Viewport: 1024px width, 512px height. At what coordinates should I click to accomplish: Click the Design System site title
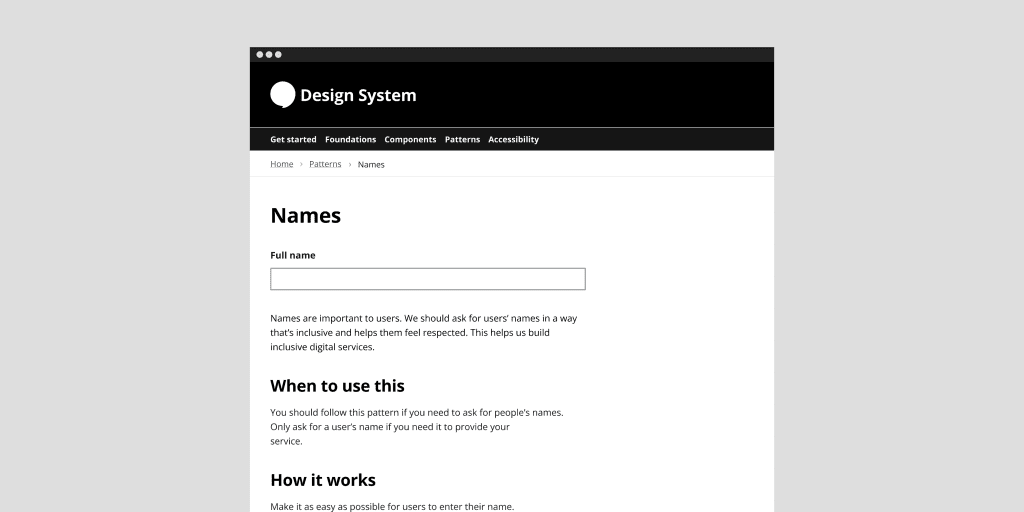(358, 96)
